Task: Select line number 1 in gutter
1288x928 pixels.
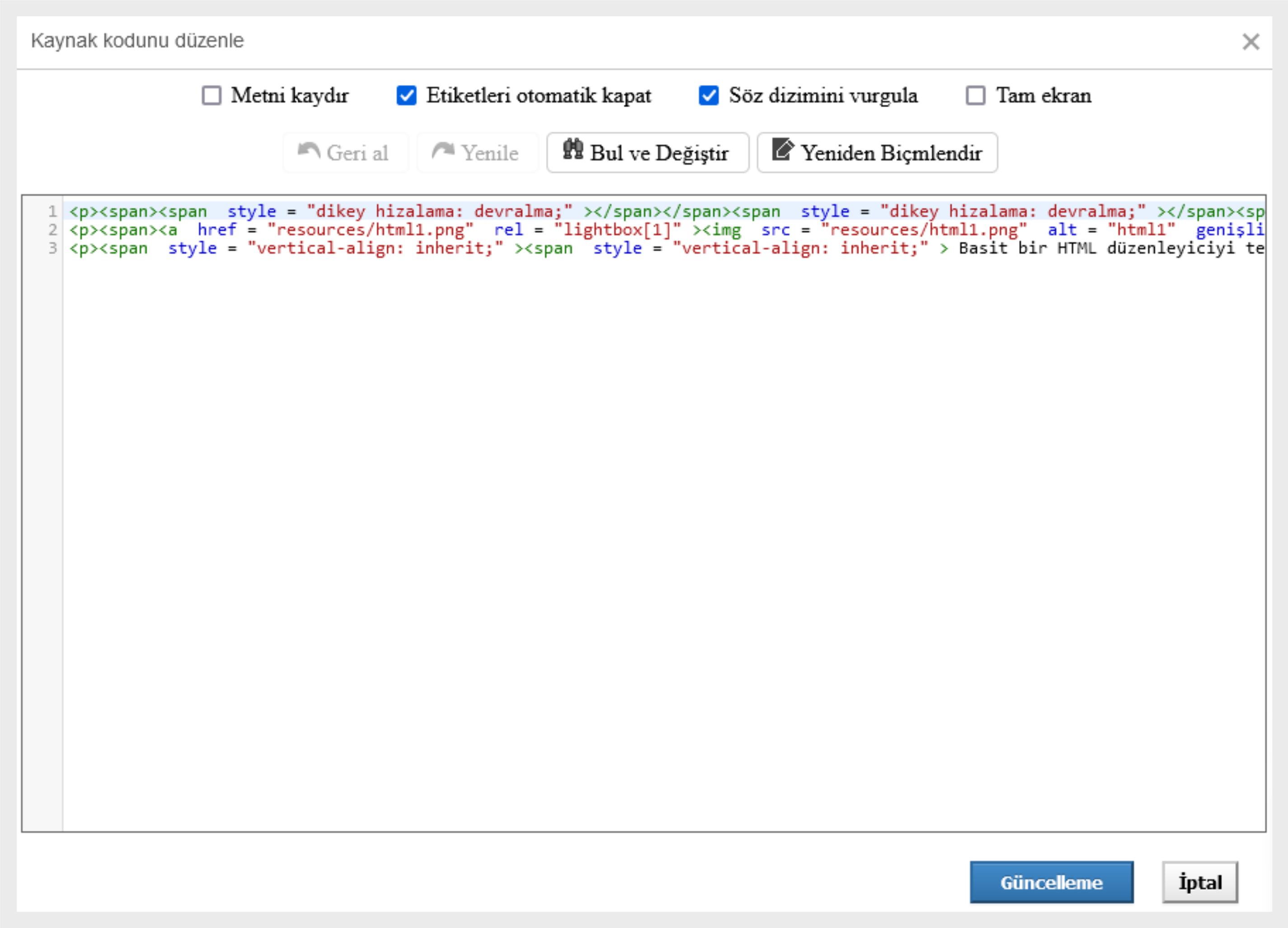Action: tap(52, 211)
